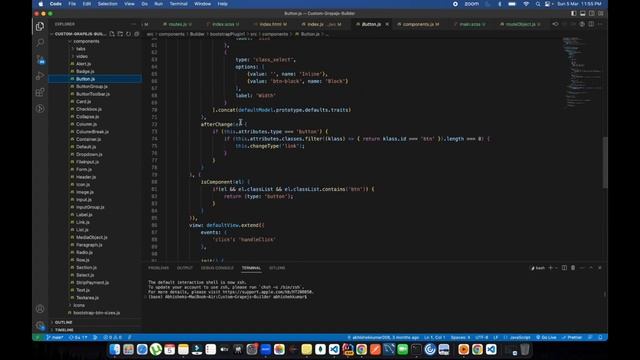Open Dropdown.js in the Explorer

click(x=89, y=154)
